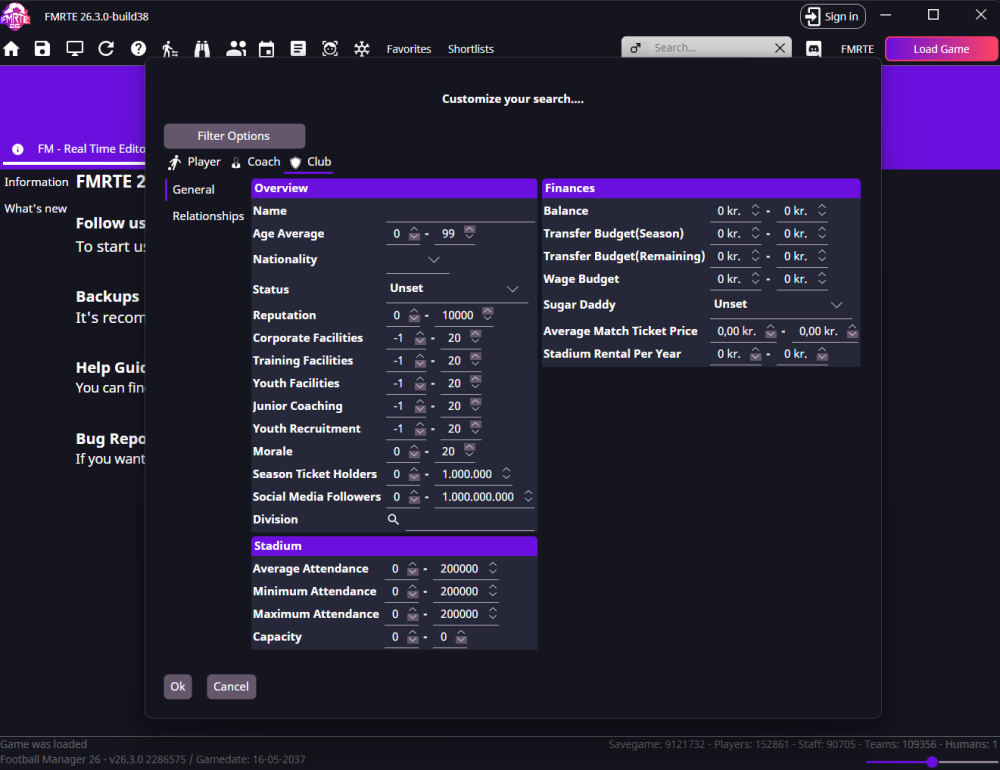Click the Division search input field

pyautogui.click(x=470, y=520)
